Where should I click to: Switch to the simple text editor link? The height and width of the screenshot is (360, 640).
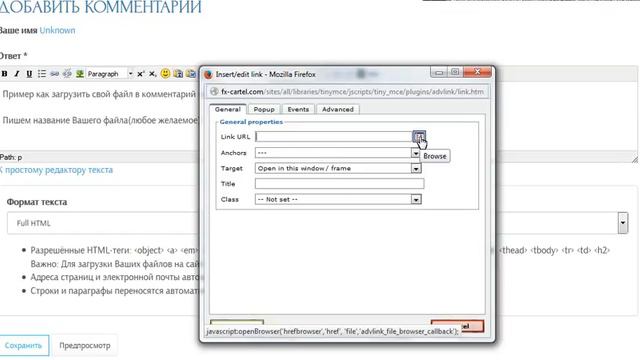56,170
